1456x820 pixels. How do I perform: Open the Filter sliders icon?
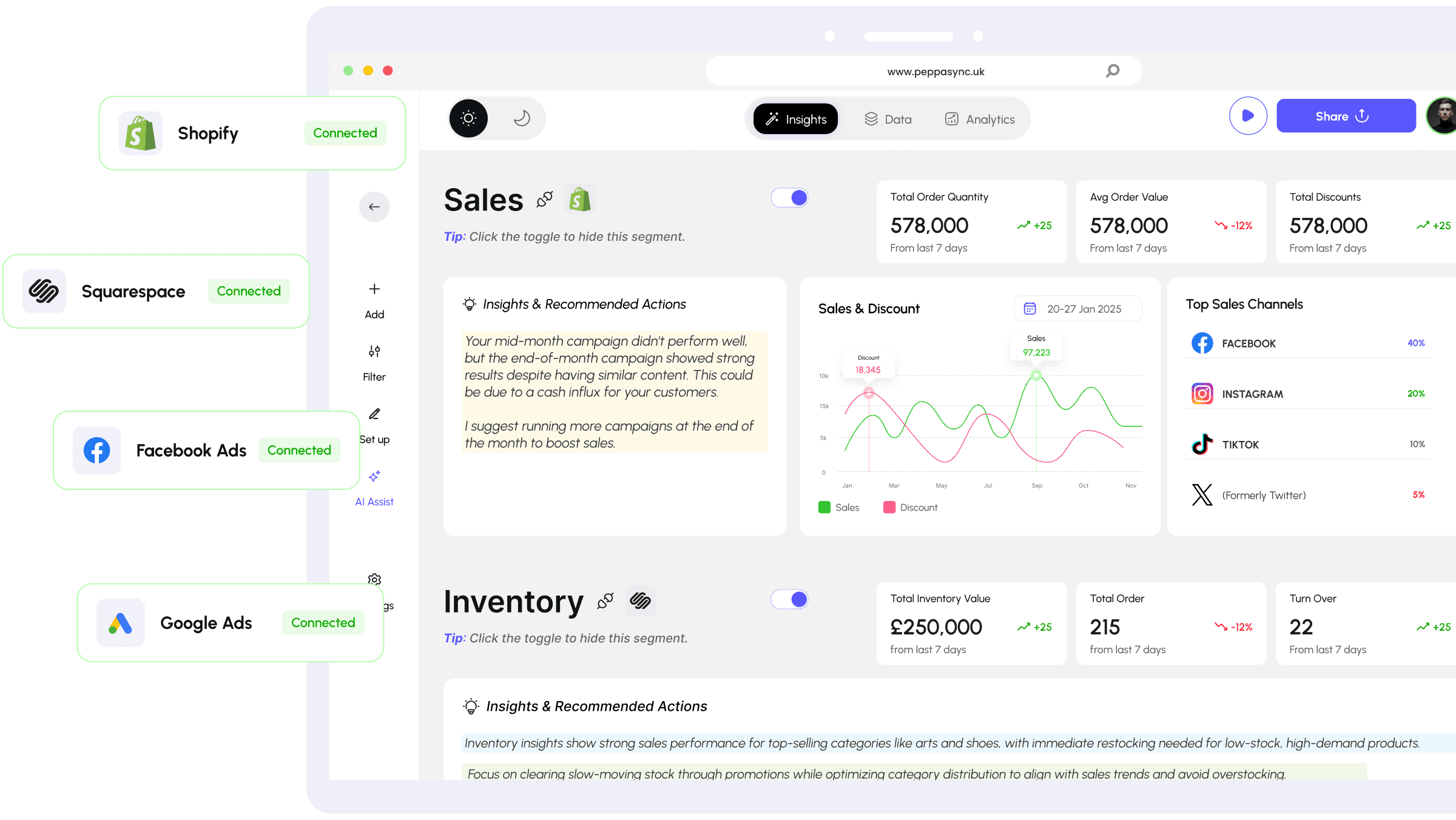click(374, 352)
